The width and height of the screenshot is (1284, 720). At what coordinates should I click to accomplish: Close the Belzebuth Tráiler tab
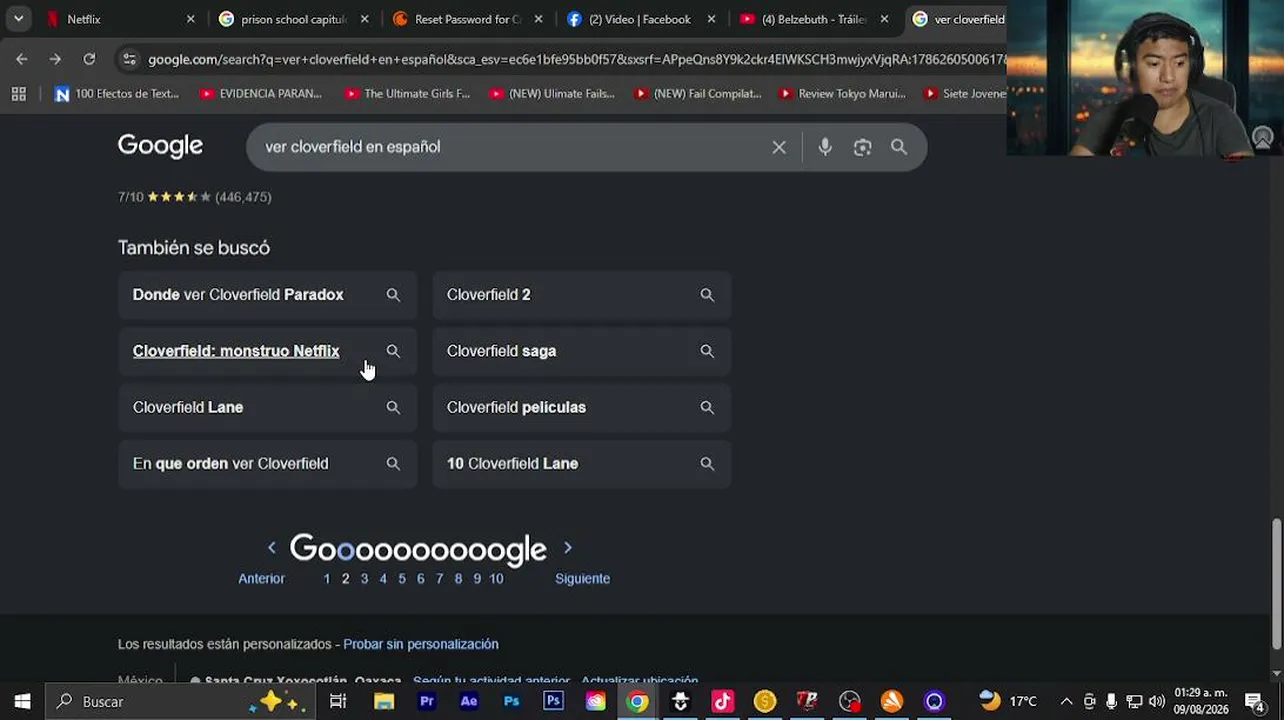pos(885,19)
